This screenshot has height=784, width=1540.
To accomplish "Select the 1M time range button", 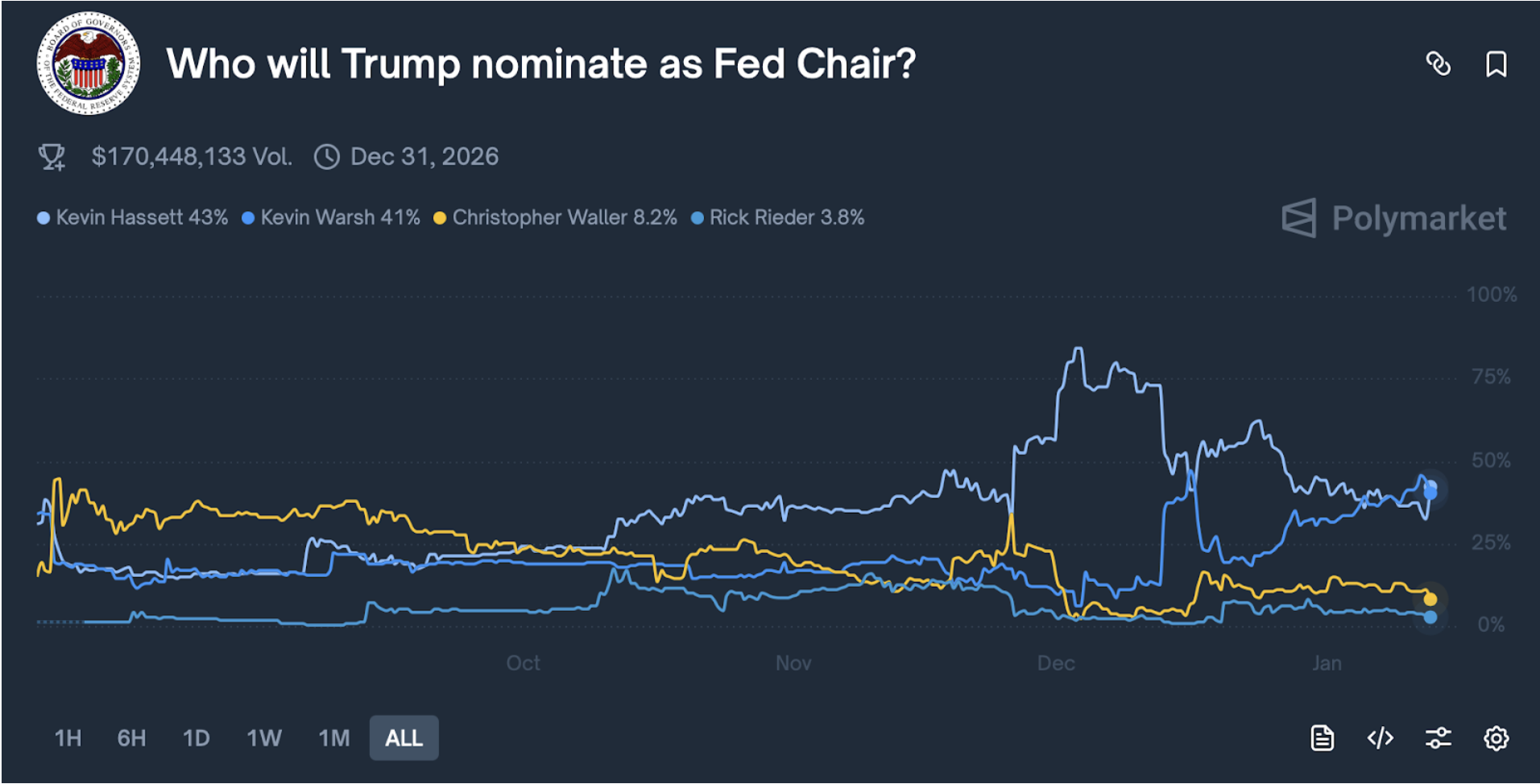I will 332,737.
